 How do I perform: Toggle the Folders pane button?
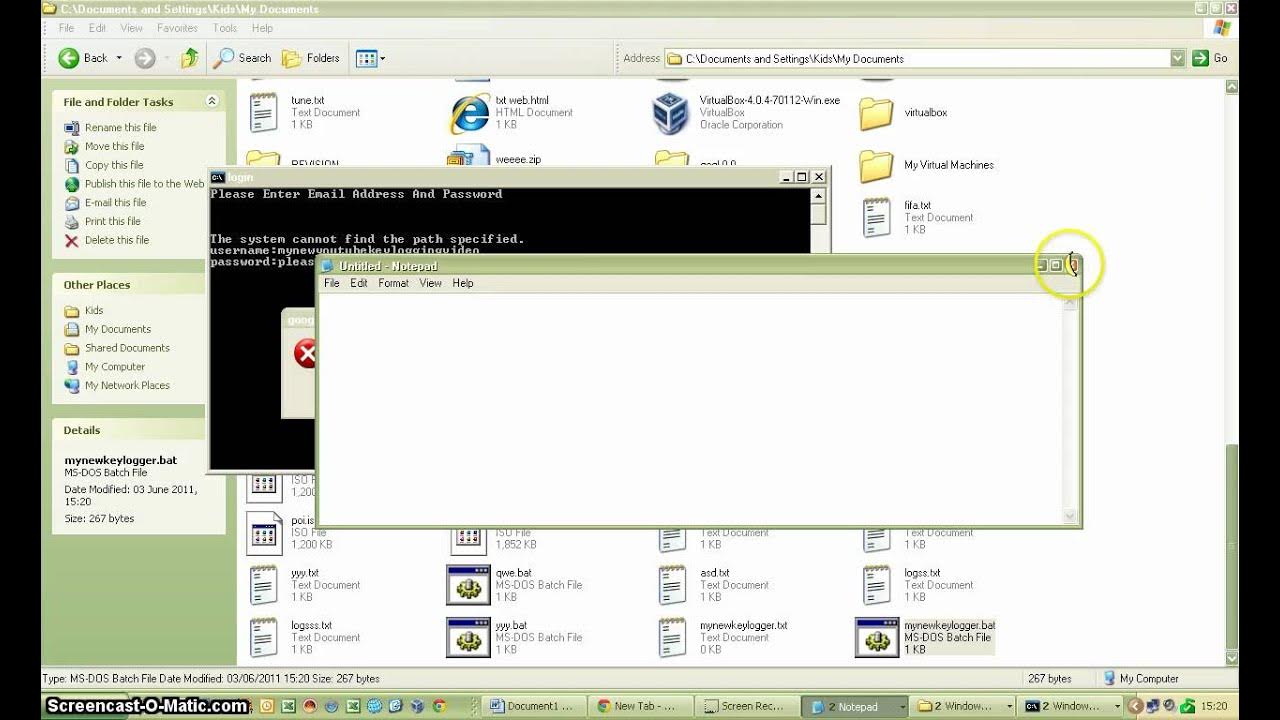coord(311,58)
